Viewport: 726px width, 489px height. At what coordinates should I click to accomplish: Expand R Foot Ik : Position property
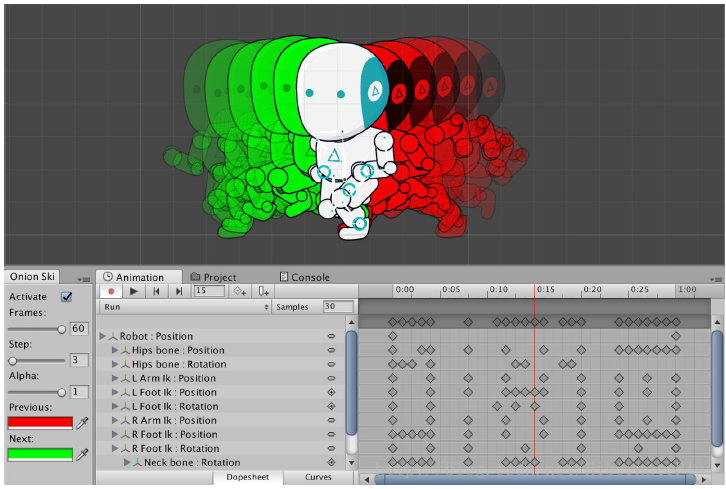[115, 434]
